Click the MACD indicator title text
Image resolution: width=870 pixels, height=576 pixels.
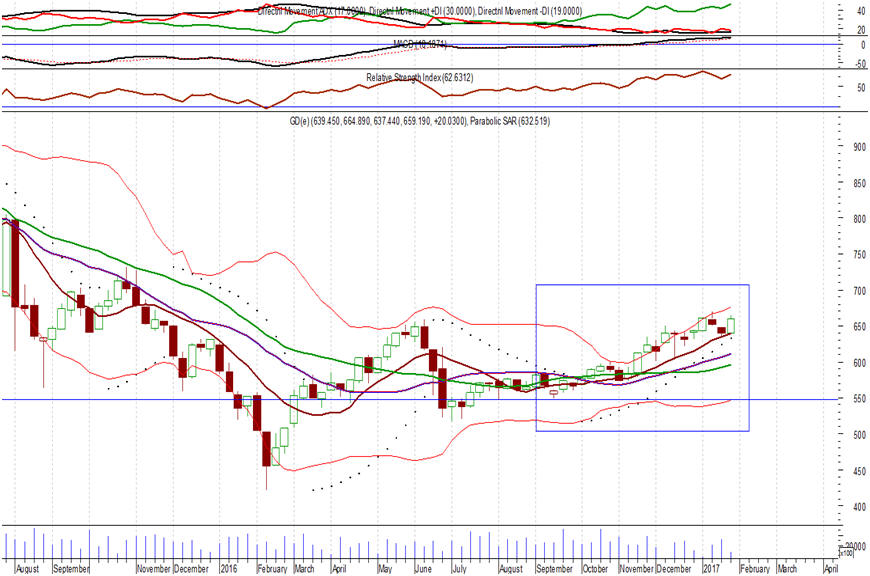pyautogui.click(x=419, y=44)
